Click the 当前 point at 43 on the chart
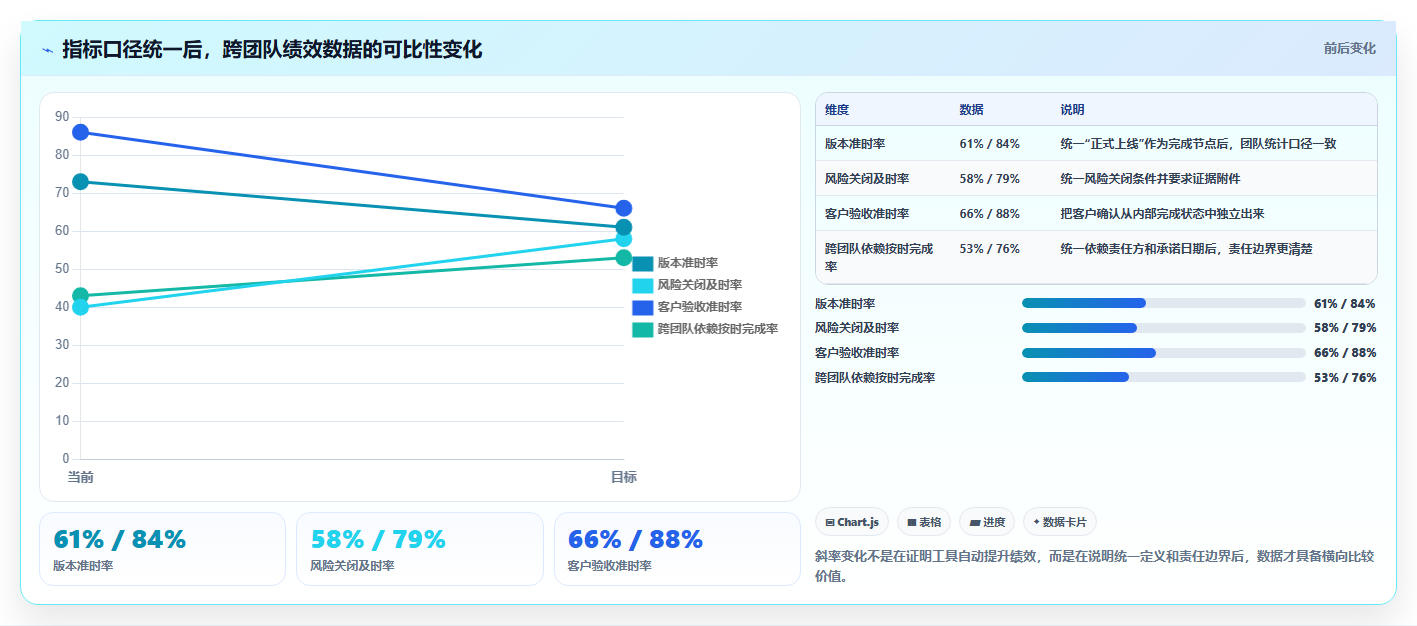Viewport: 1417px width, 626px height. pyautogui.click(x=81, y=296)
